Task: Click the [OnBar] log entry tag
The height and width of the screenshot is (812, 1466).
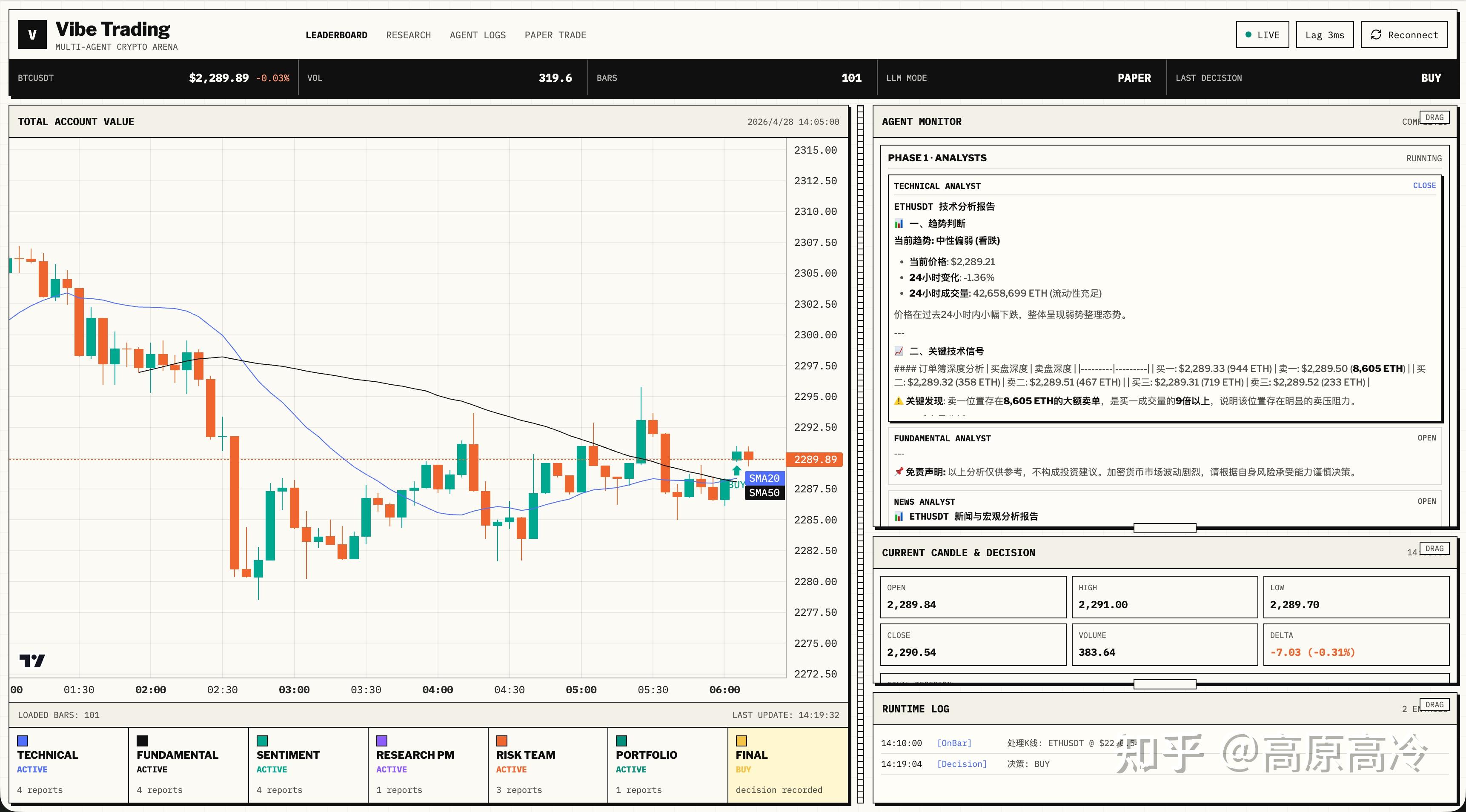Action: pyautogui.click(x=954, y=743)
